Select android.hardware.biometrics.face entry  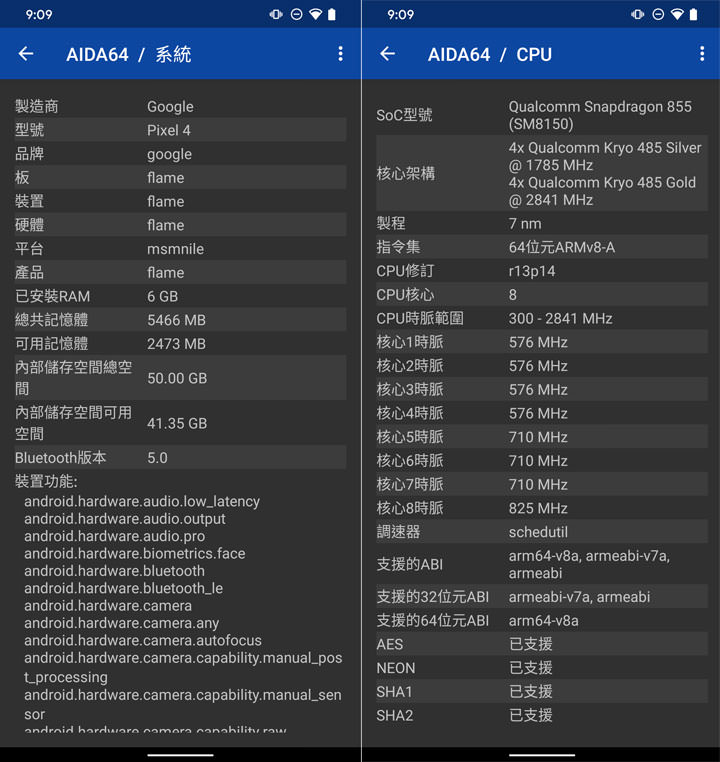click(135, 554)
